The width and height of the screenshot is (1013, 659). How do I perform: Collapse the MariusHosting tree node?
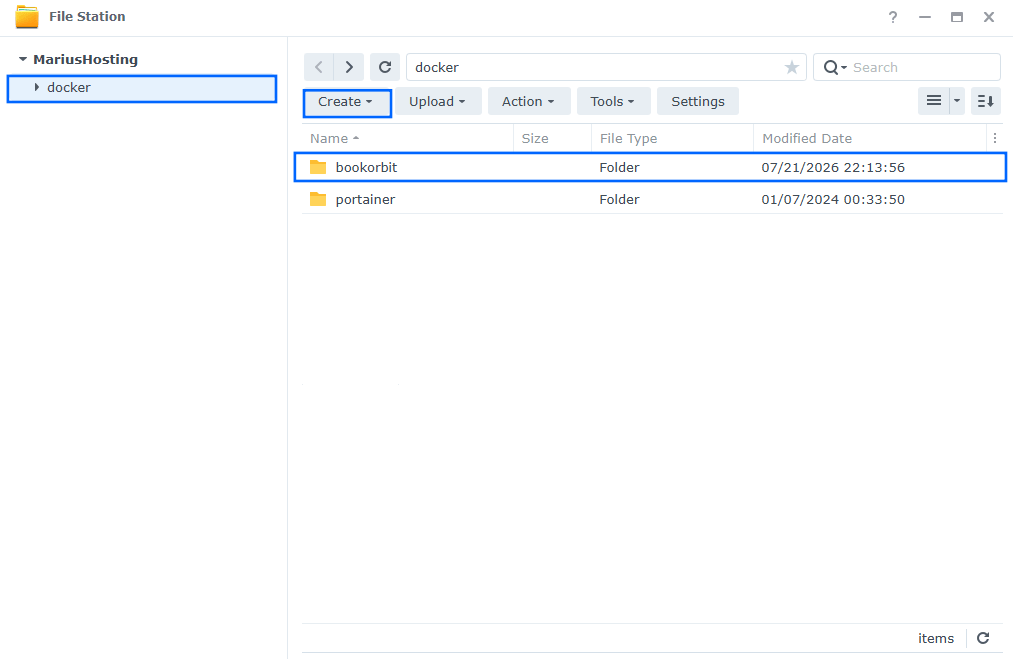[x=23, y=59]
